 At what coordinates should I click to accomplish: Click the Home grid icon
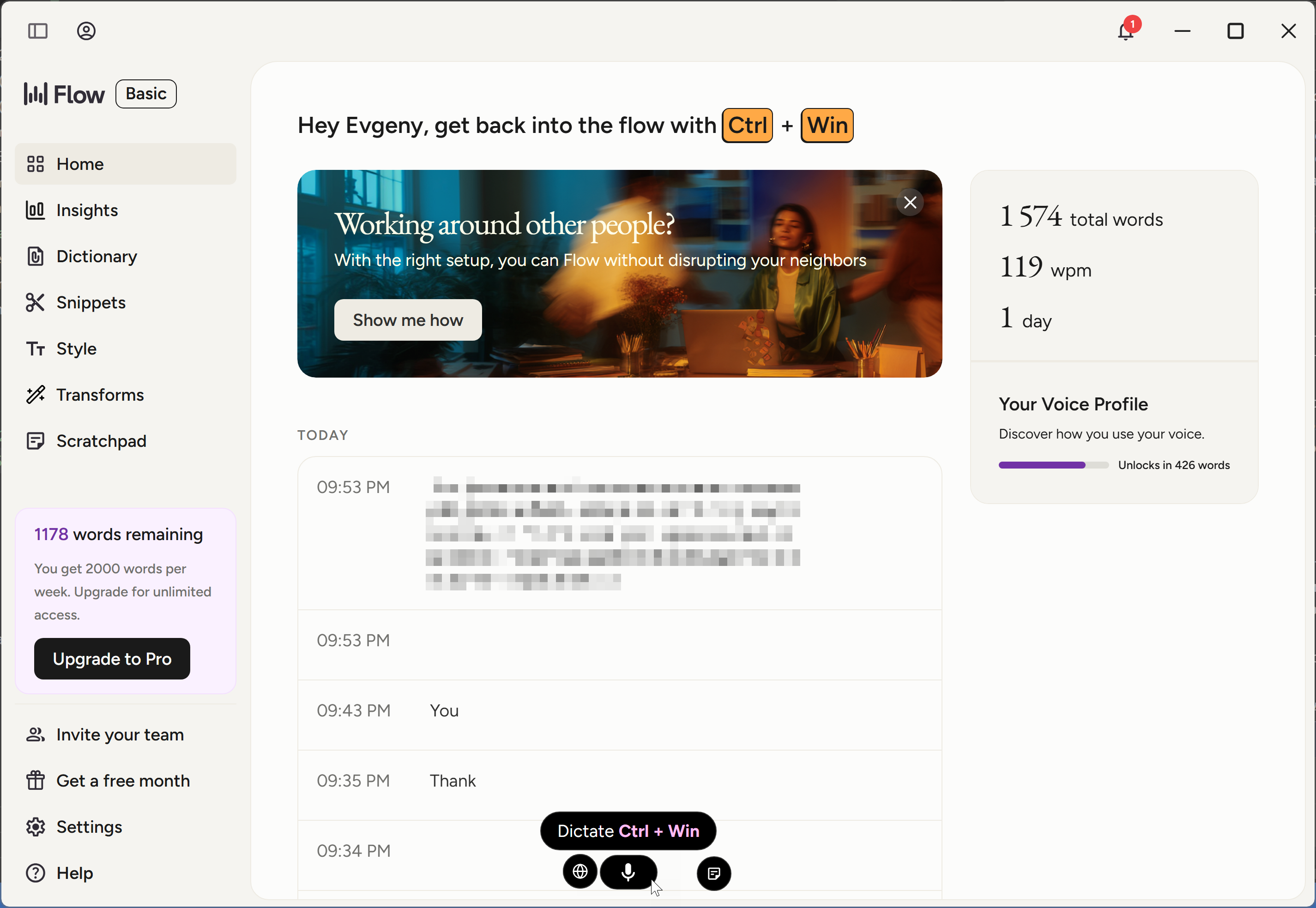(35, 164)
